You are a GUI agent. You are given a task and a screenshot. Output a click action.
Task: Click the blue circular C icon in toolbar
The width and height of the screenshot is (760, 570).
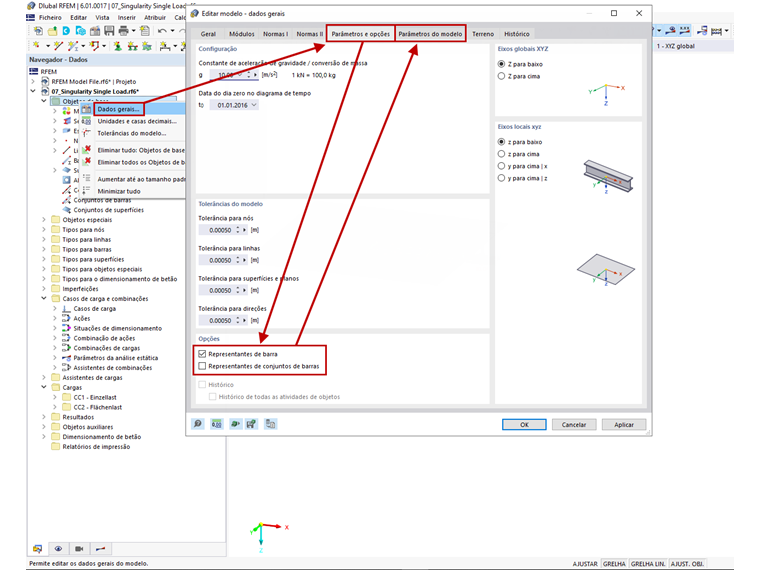pos(66,31)
